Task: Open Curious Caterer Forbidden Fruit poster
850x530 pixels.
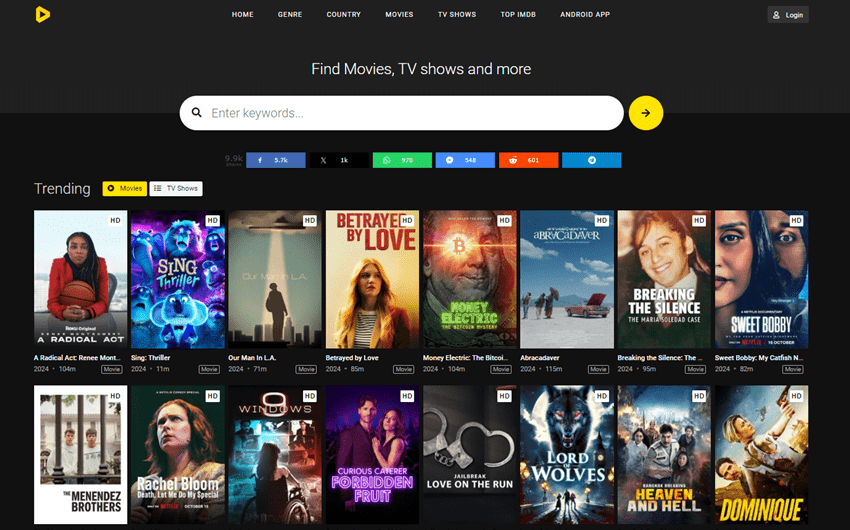Action: [372, 454]
